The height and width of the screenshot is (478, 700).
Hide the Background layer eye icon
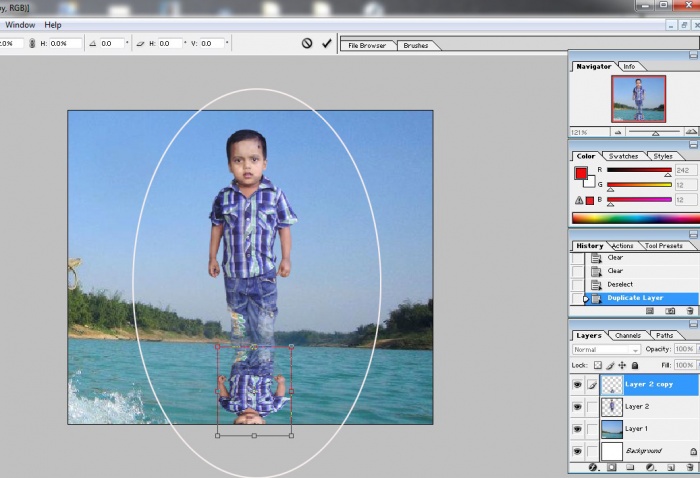tap(578, 451)
